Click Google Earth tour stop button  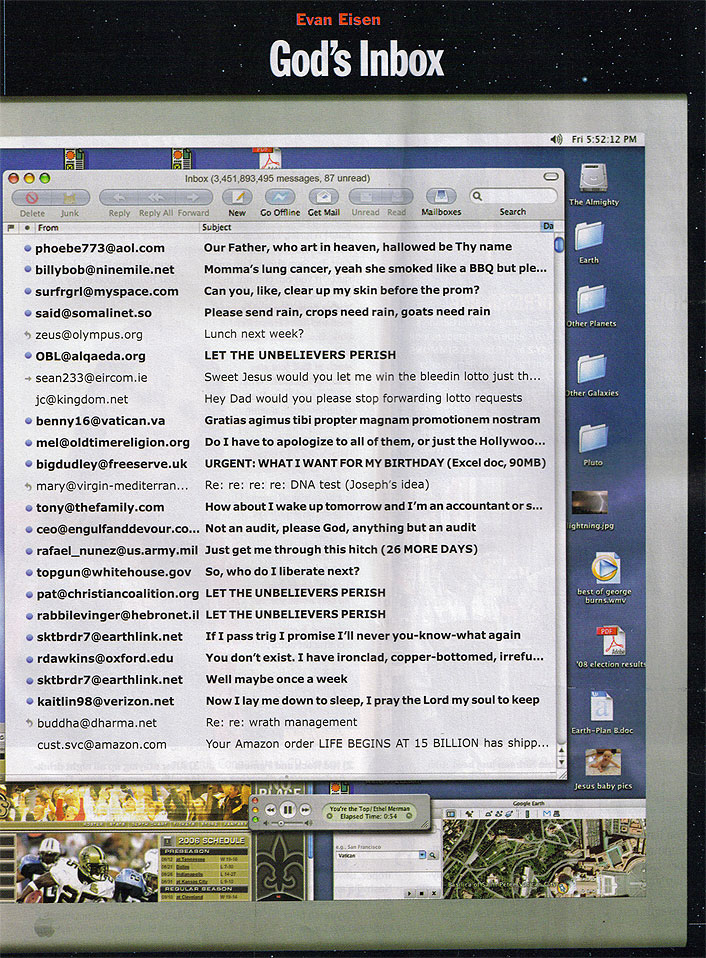click(421, 893)
